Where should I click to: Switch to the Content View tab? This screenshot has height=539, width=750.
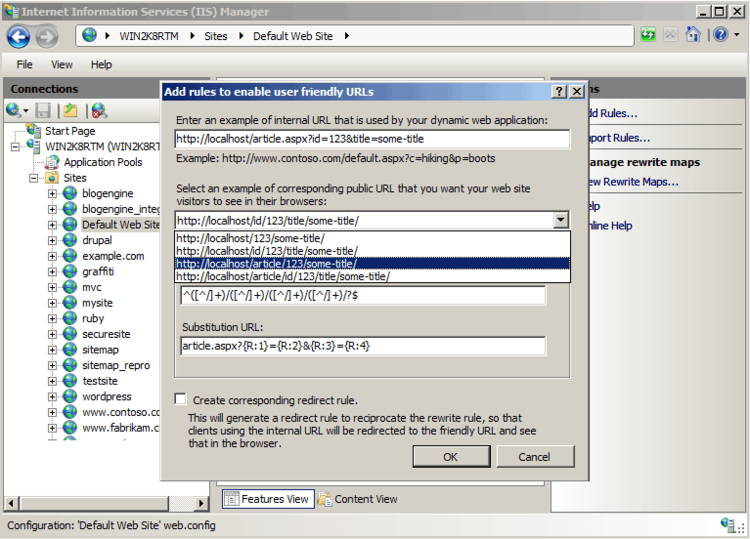coord(357,499)
